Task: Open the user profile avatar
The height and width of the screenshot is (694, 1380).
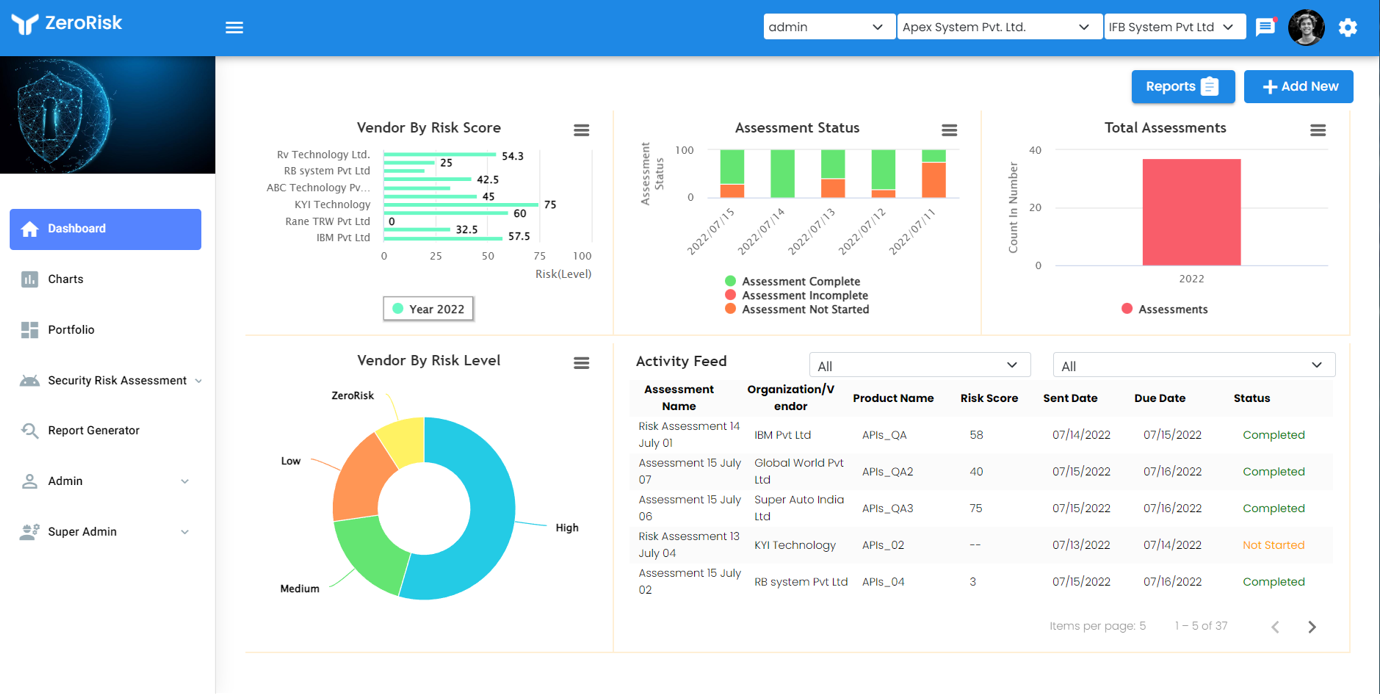Action: pos(1306,27)
